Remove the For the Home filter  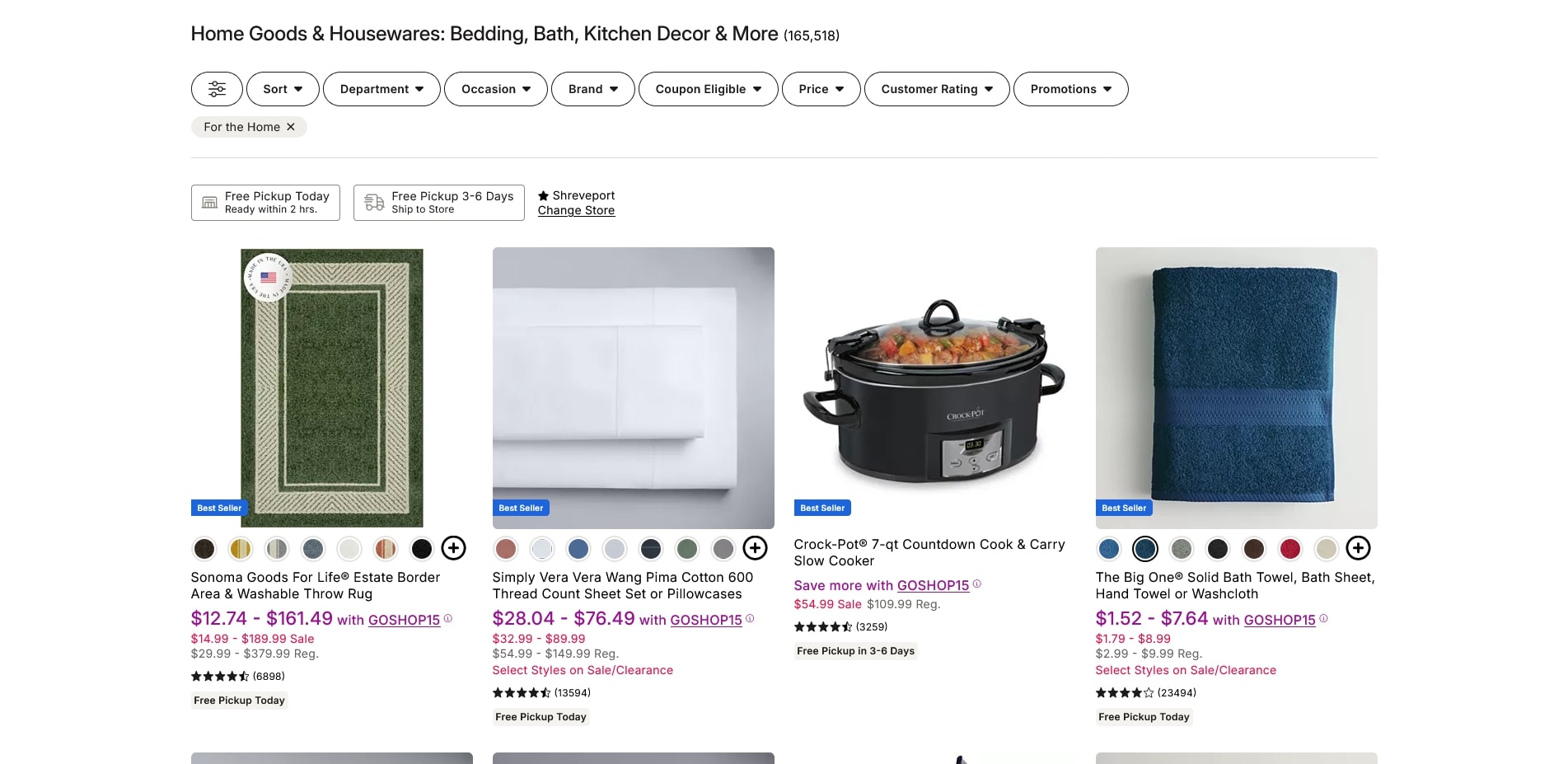tap(291, 126)
